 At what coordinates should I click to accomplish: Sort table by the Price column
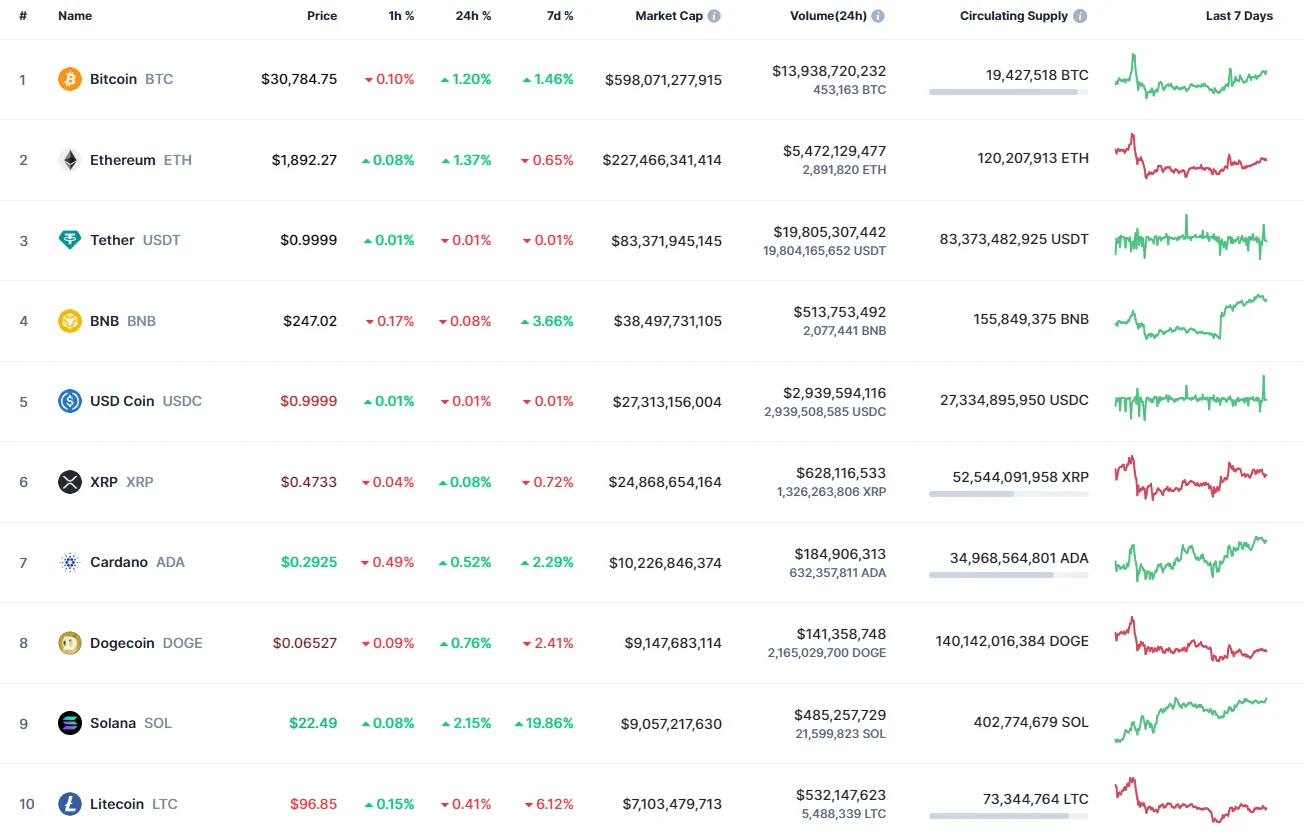pyautogui.click(x=322, y=15)
